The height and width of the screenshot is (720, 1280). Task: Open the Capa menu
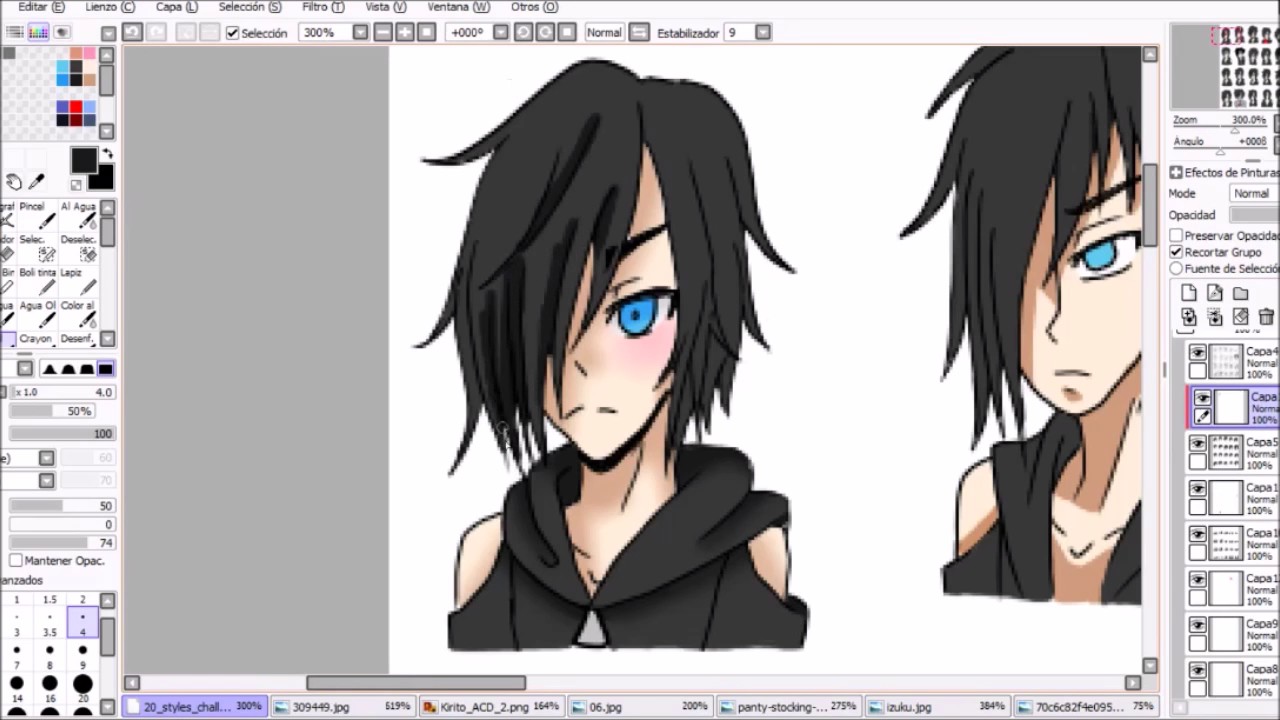tap(176, 7)
